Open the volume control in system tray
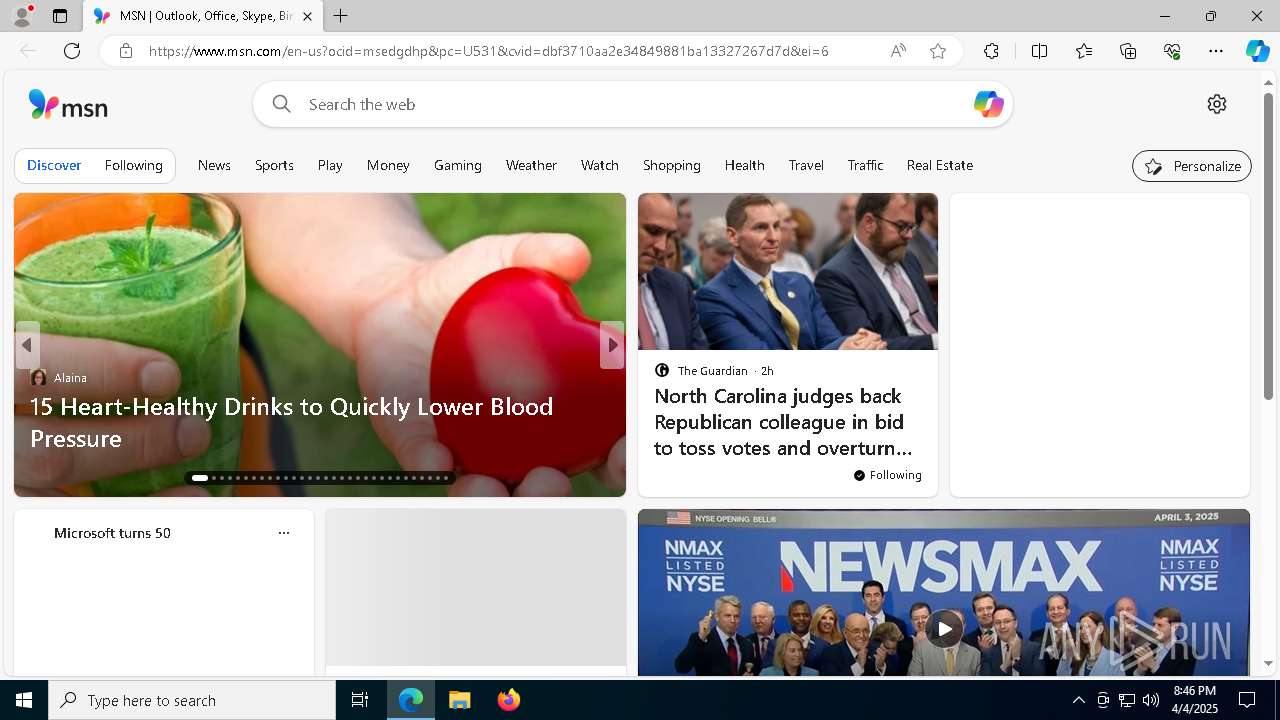The image size is (1280, 720). pyautogui.click(x=1150, y=700)
